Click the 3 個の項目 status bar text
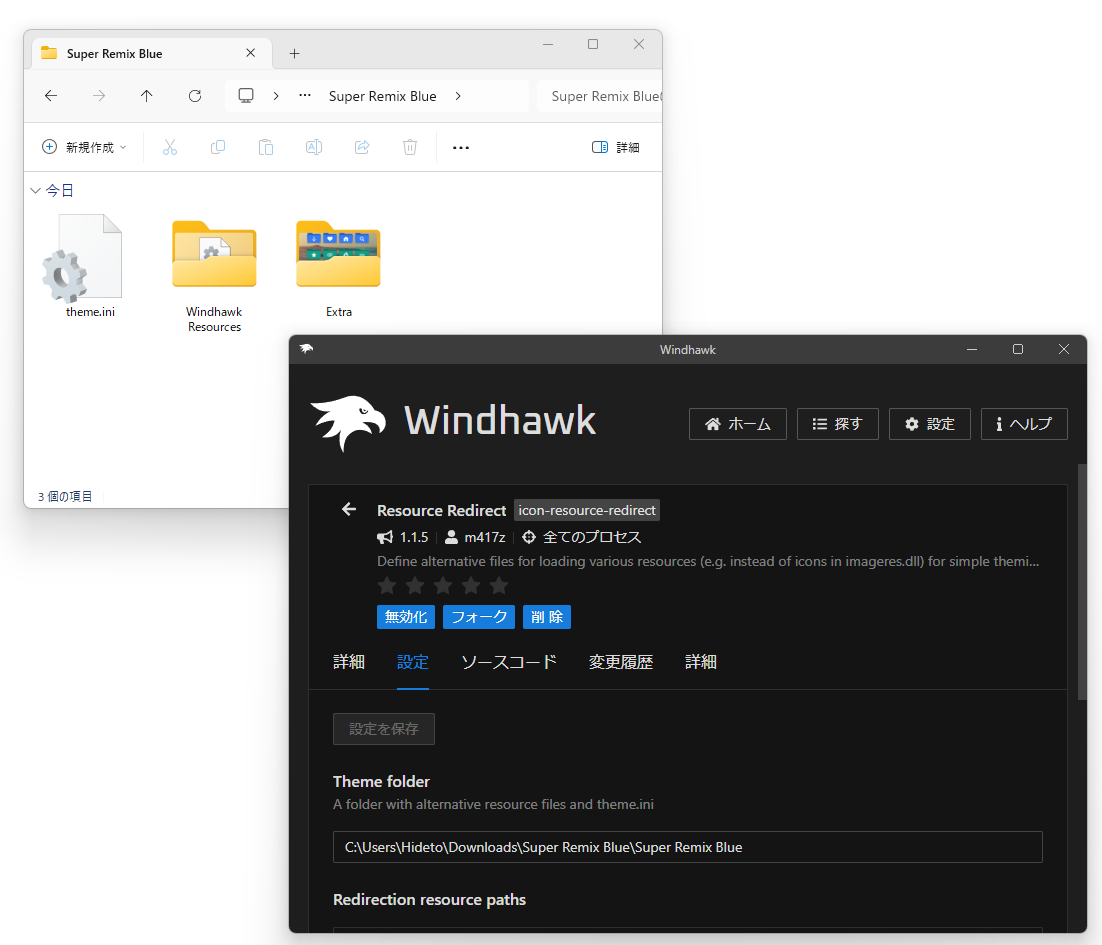The height and width of the screenshot is (945, 1102). coord(65,496)
